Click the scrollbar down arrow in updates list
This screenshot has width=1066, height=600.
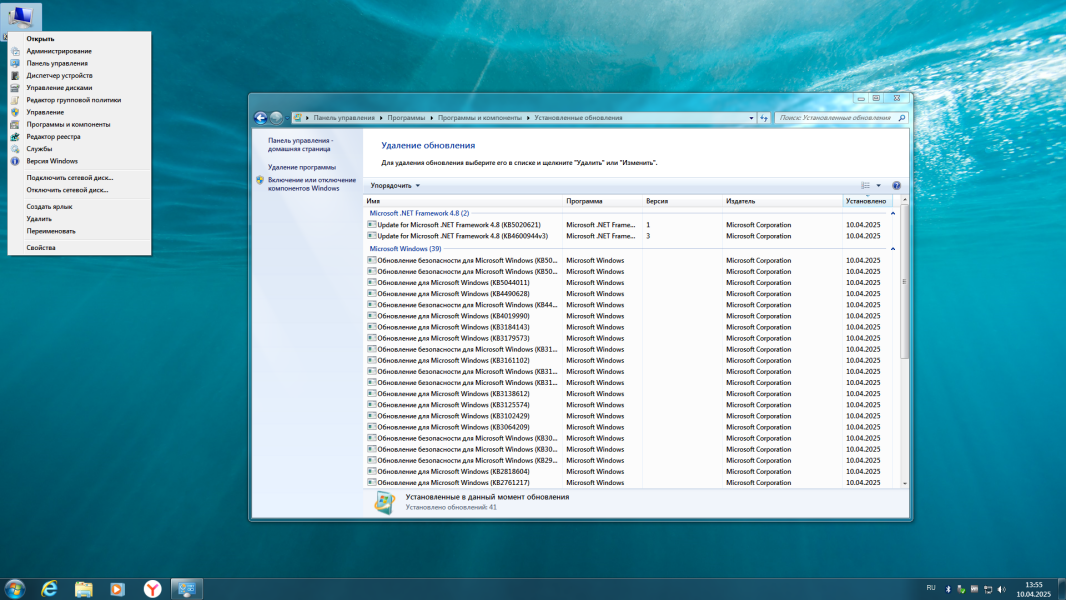pyautogui.click(x=904, y=483)
